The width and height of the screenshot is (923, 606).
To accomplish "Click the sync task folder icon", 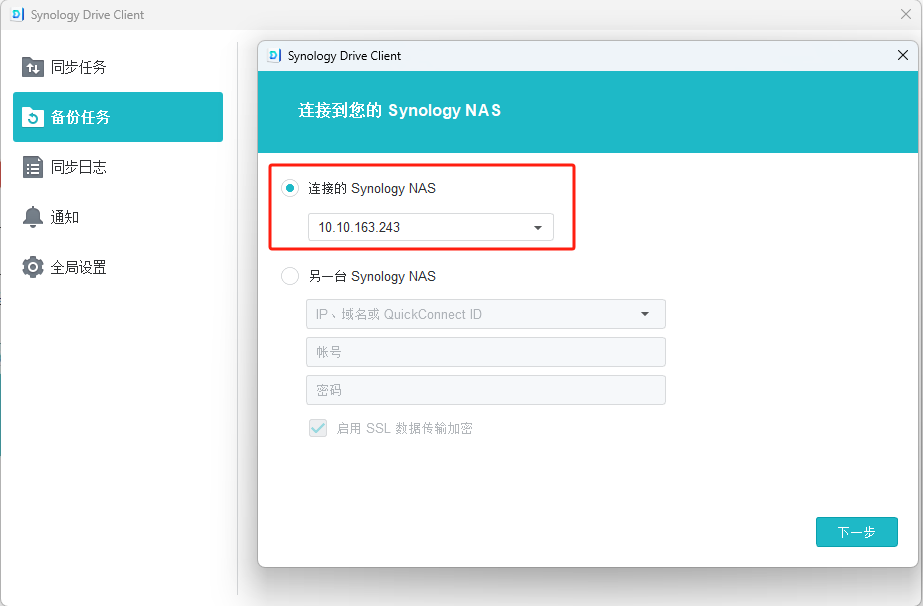I will [x=33, y=67].
